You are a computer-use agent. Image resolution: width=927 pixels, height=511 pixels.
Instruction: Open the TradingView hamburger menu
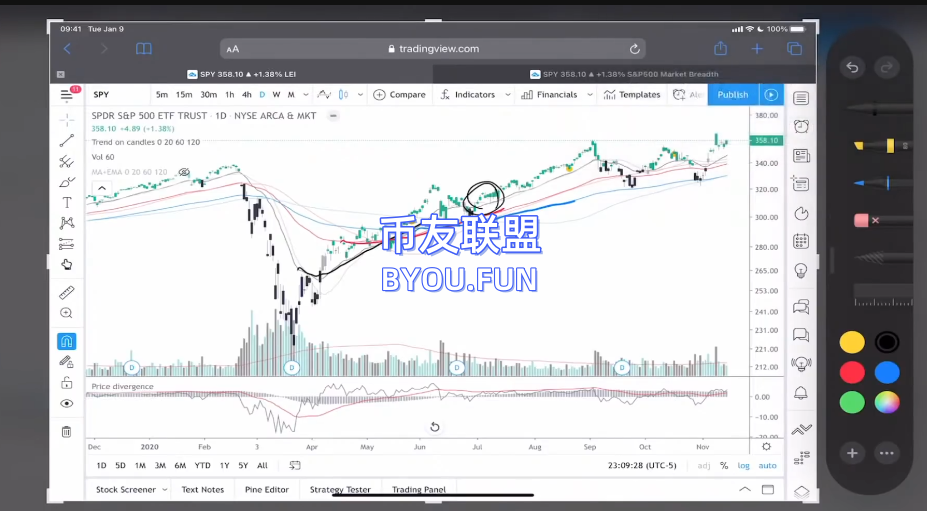click(x=67, y=95)
